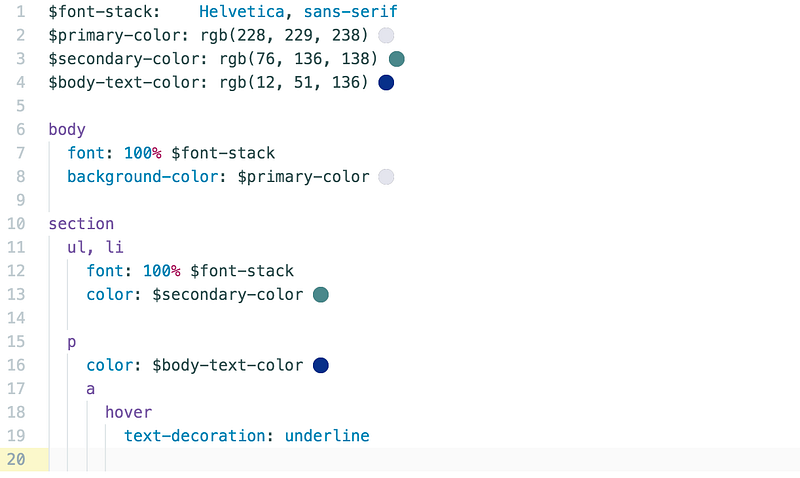Click the hover selector on line 18

pos(129,412)
